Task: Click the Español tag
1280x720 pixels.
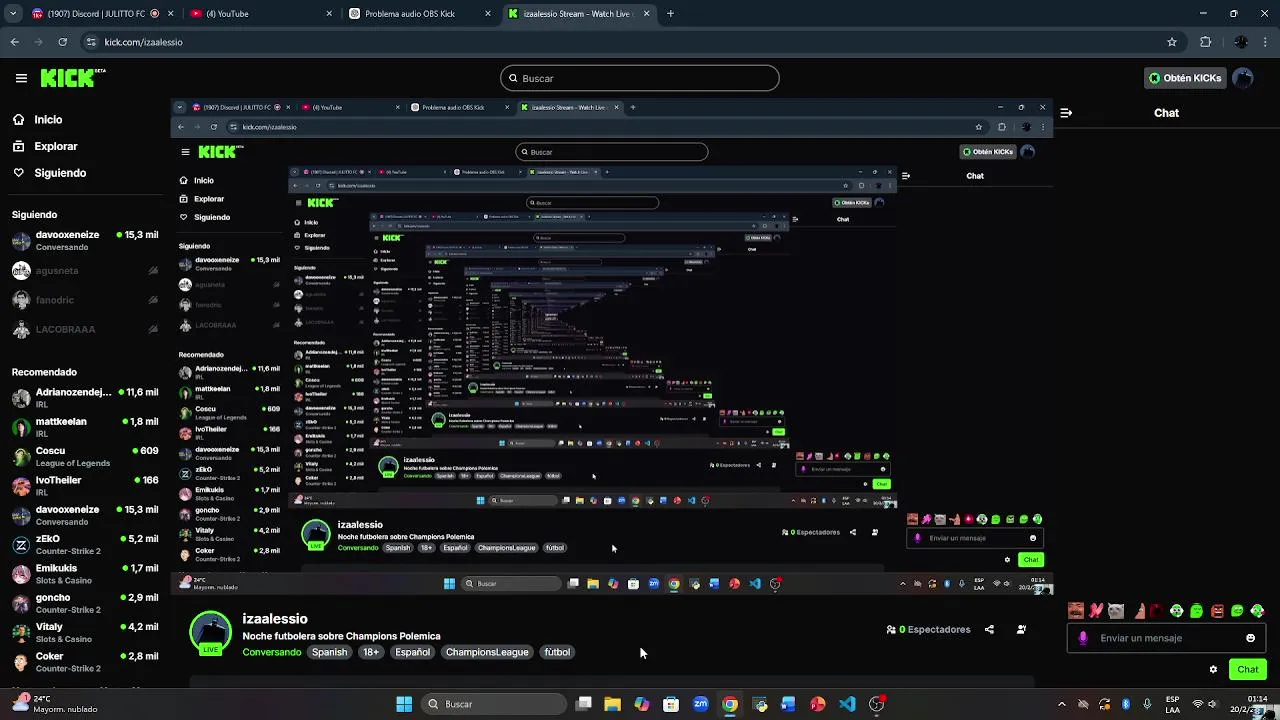Action: pyautogui.click(x=412, y=653)
